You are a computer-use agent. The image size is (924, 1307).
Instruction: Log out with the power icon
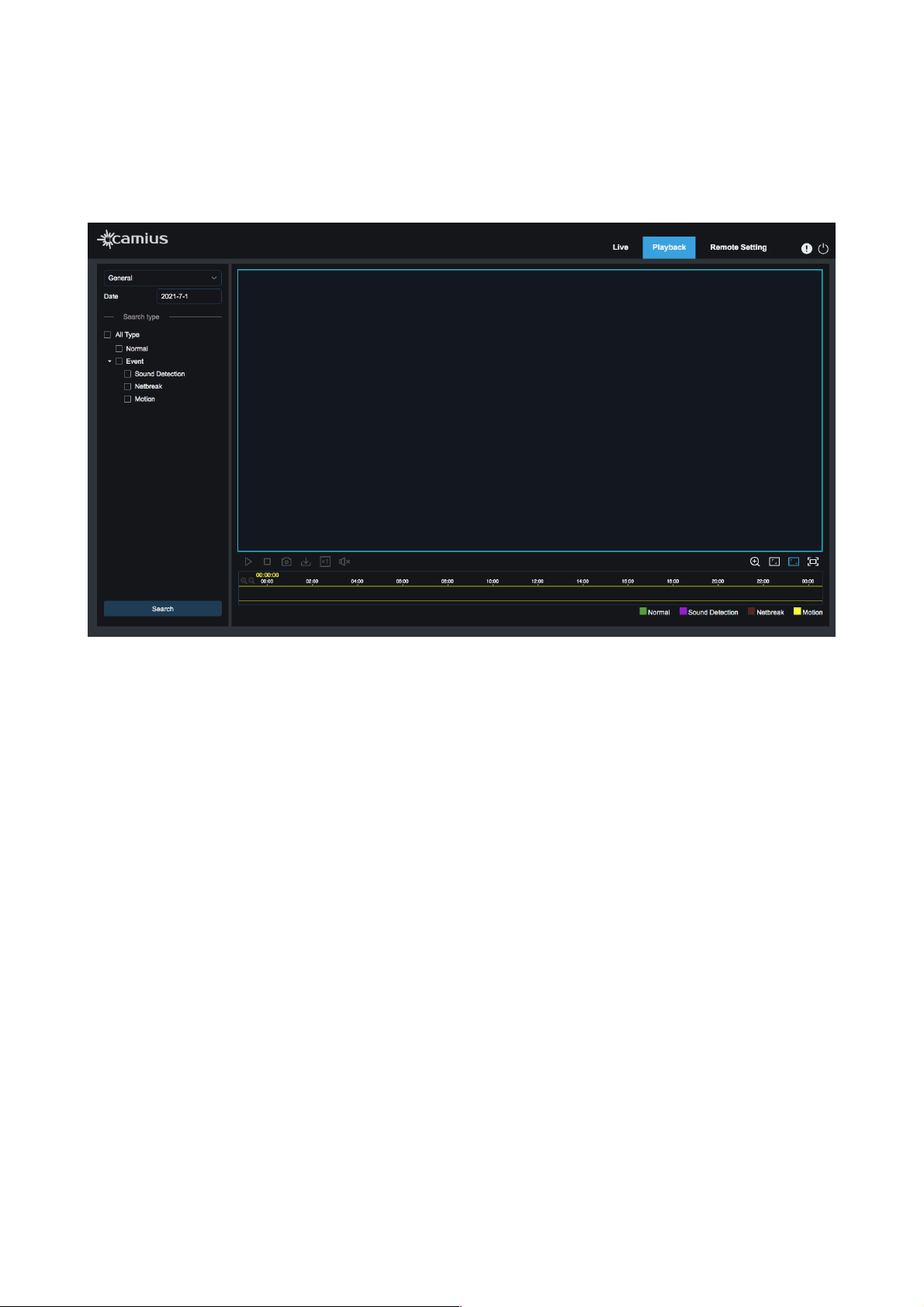pyautogui.click(x=823, y=248)
